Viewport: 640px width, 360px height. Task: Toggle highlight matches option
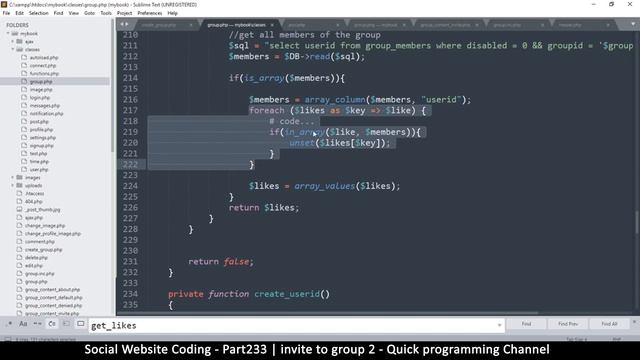81,324
